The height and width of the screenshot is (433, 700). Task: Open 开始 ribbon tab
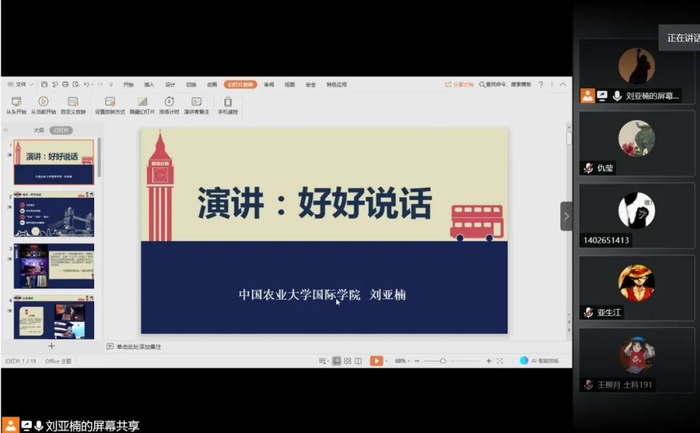point(129,84)
